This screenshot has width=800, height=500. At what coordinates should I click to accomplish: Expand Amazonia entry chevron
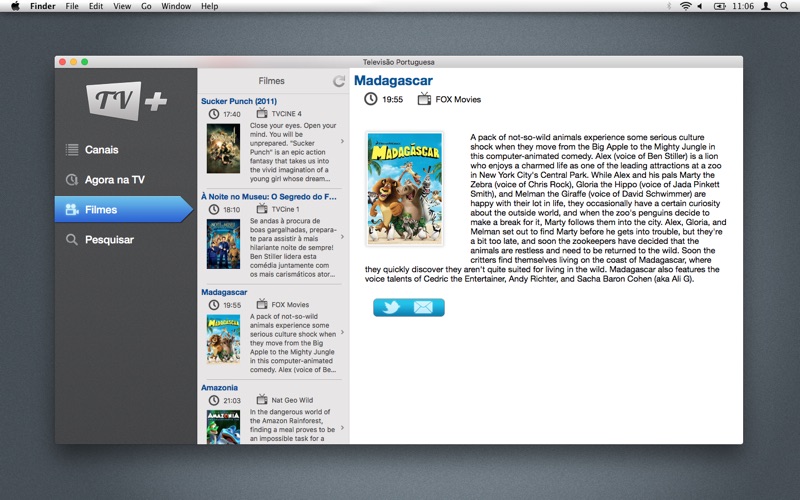tap(342, 428)
